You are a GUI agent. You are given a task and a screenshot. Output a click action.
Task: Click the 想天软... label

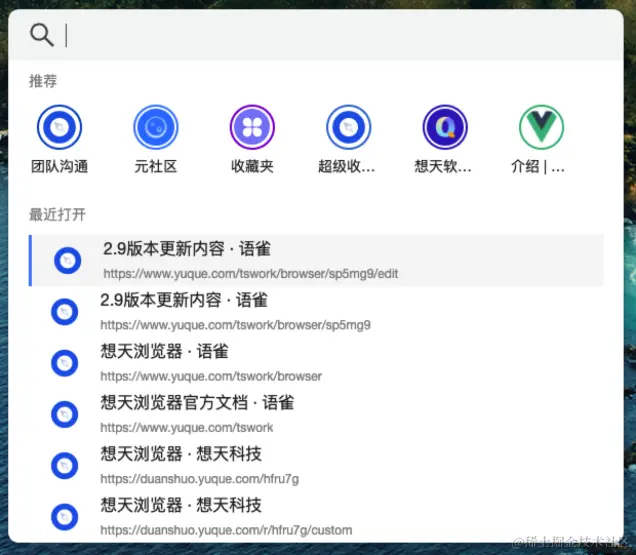point(443,166)
